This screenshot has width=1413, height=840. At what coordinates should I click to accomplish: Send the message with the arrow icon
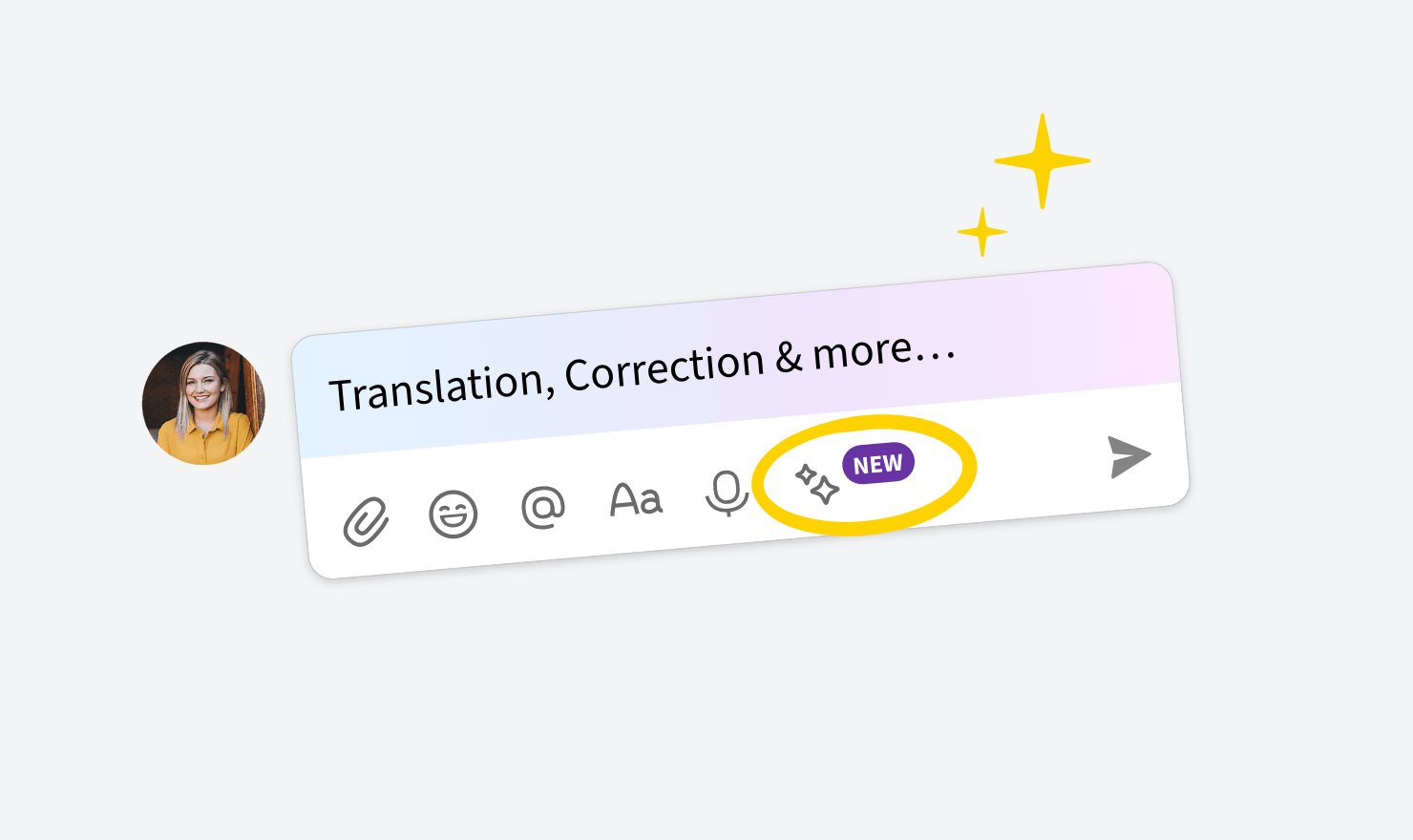tap(1130, 456)
